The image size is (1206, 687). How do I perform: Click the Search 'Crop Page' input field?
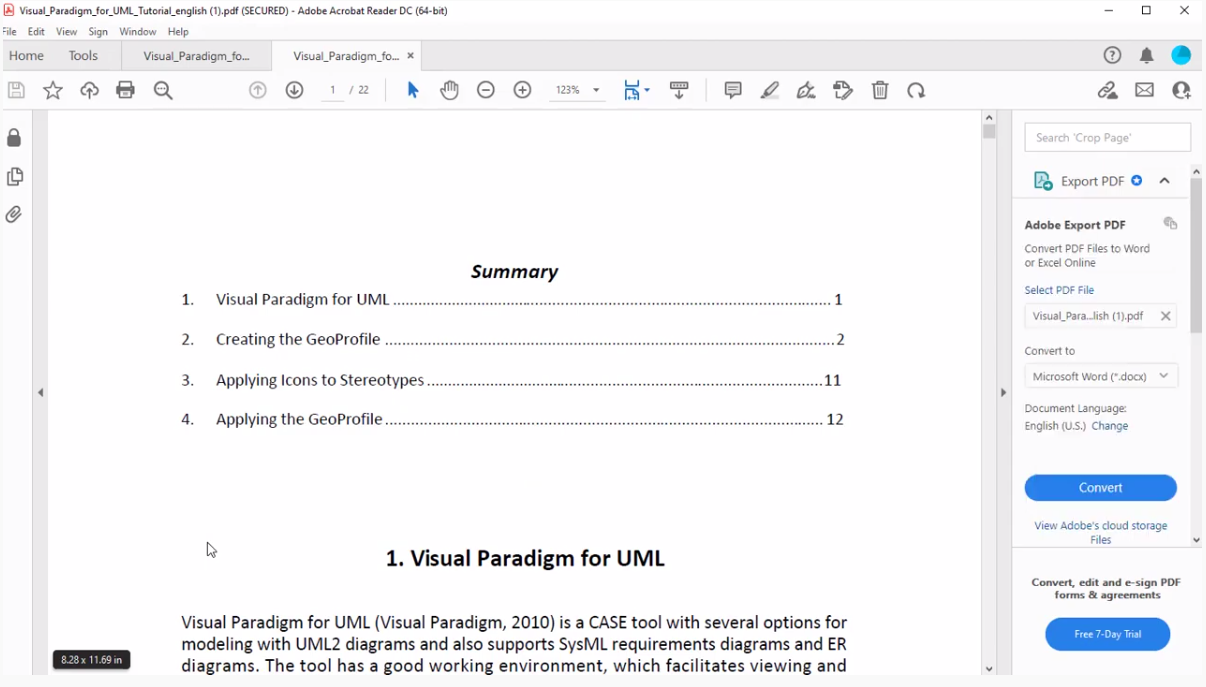click(1107, 138)
